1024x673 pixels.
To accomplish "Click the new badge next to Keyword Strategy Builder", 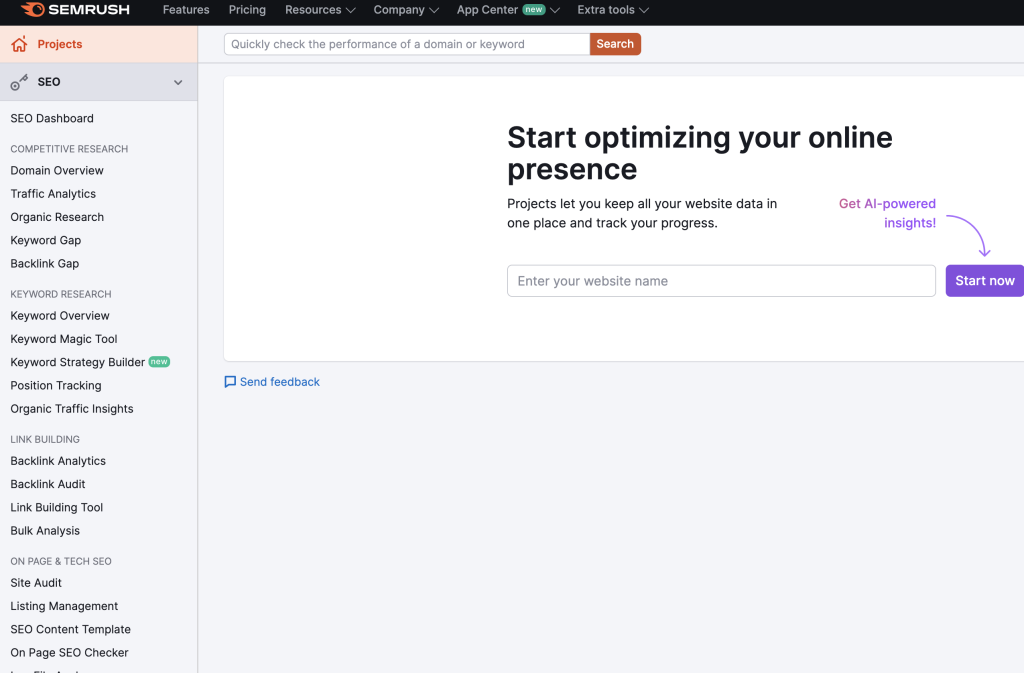I will [159, 362].
